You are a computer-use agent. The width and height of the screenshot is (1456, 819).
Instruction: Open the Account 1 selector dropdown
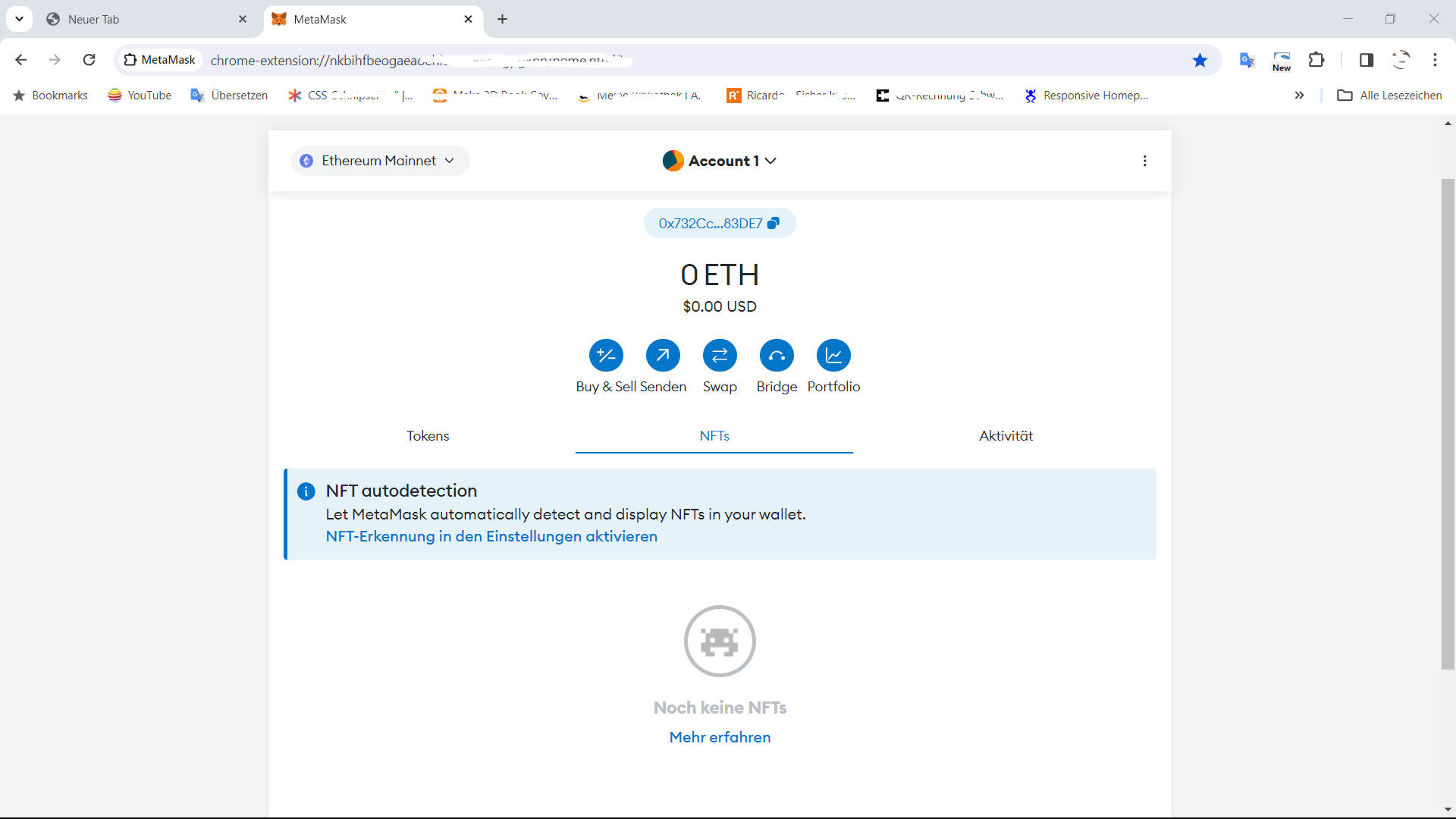tap(719, 161)
